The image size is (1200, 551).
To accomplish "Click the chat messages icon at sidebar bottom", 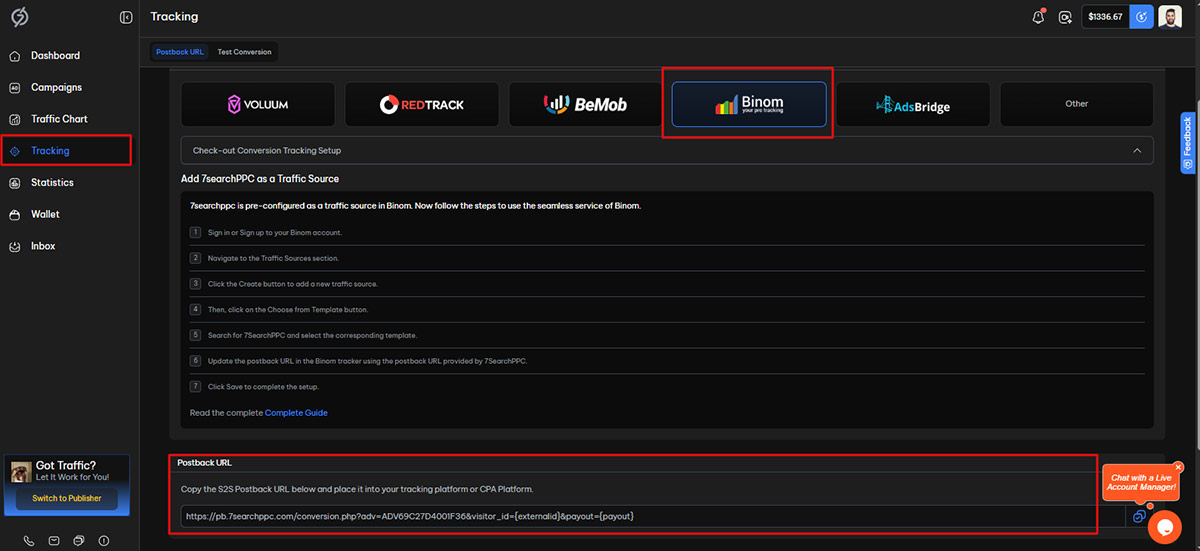I will [x=79, y=541].
